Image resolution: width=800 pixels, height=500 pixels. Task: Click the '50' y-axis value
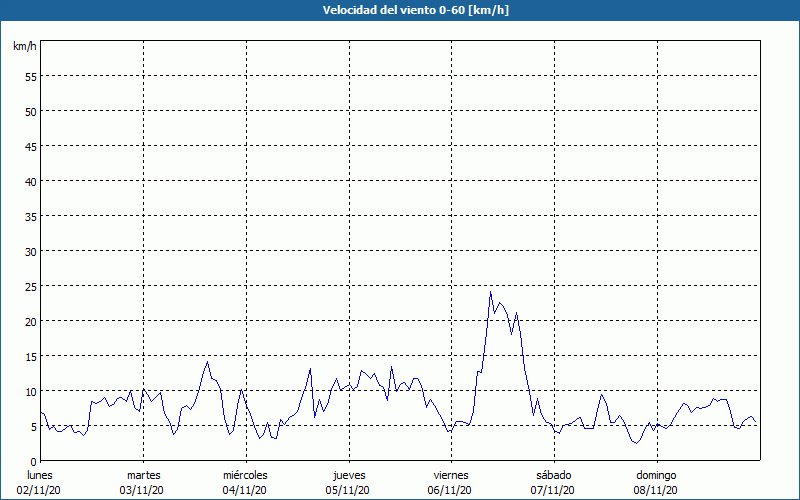tap(31, 112)
